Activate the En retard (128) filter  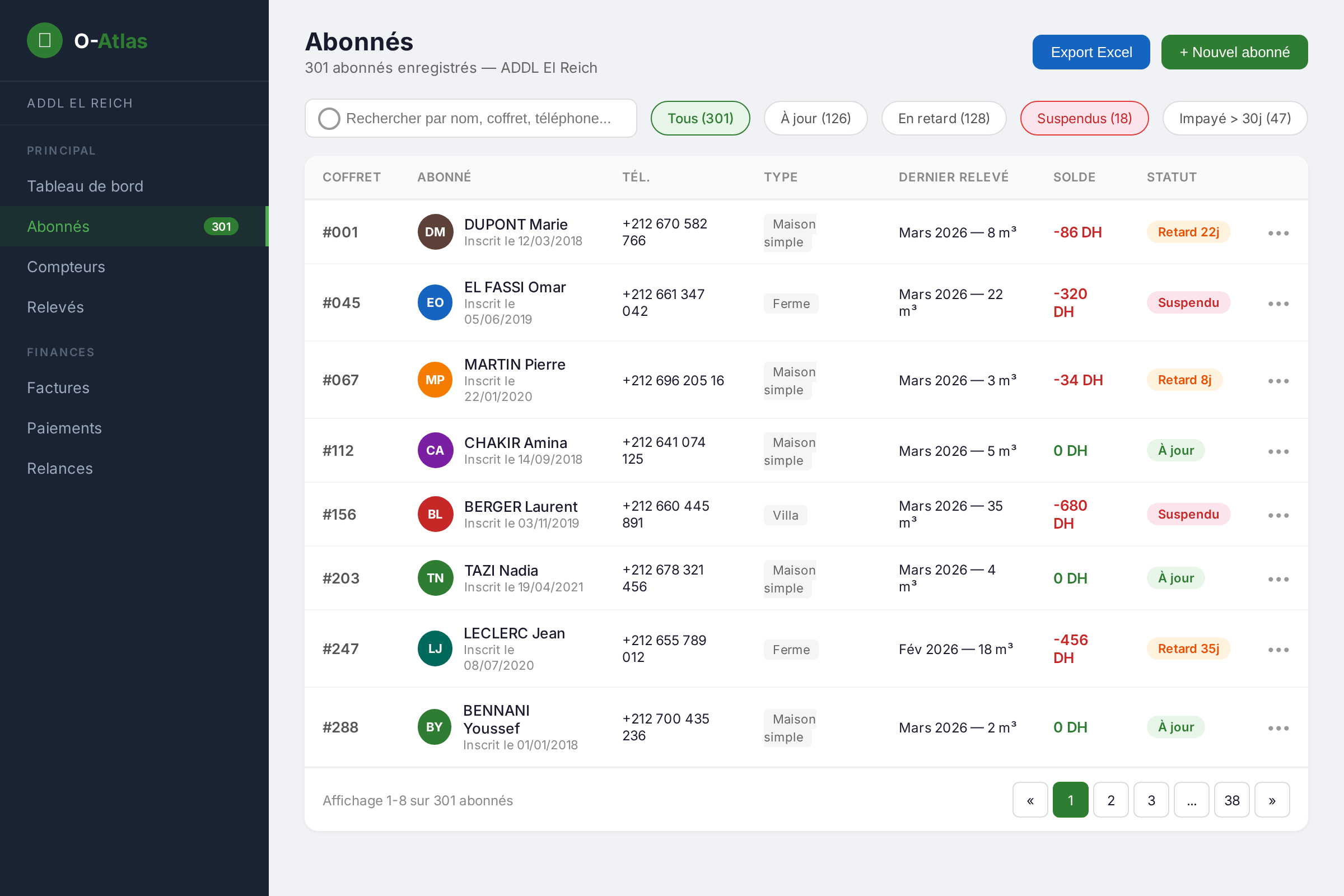pos(944,118)
